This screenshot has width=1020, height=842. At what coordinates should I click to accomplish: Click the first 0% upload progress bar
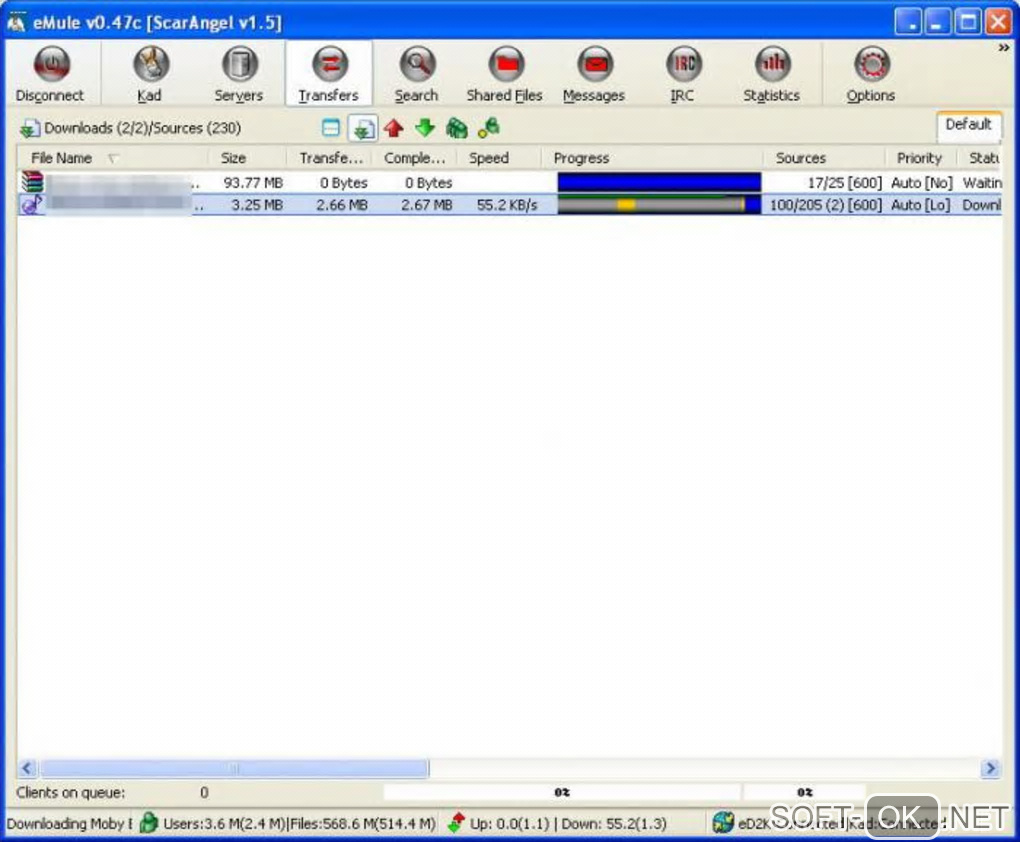561,792
